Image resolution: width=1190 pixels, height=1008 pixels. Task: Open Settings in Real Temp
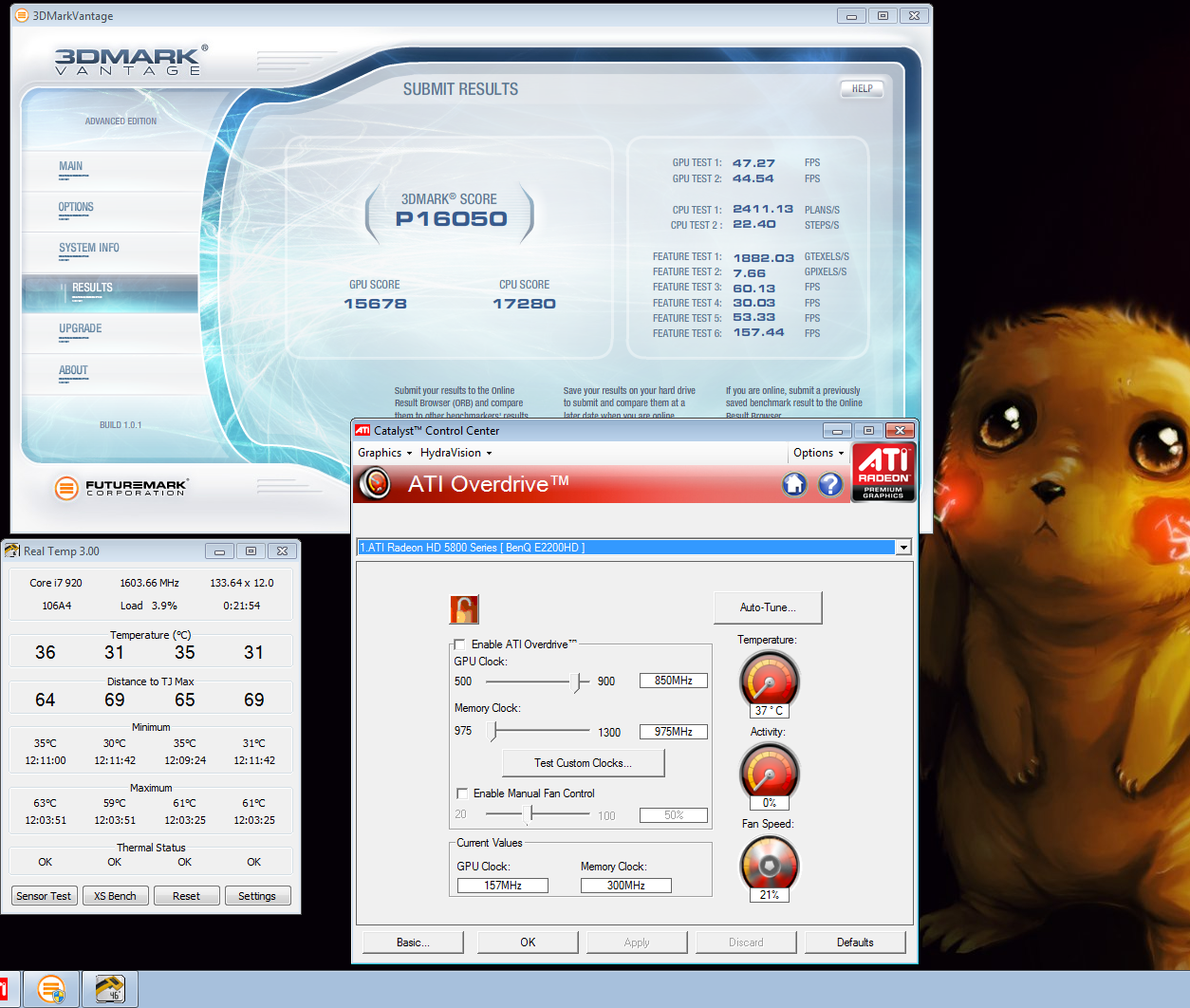pyautogui.click(x=257, y=896)
